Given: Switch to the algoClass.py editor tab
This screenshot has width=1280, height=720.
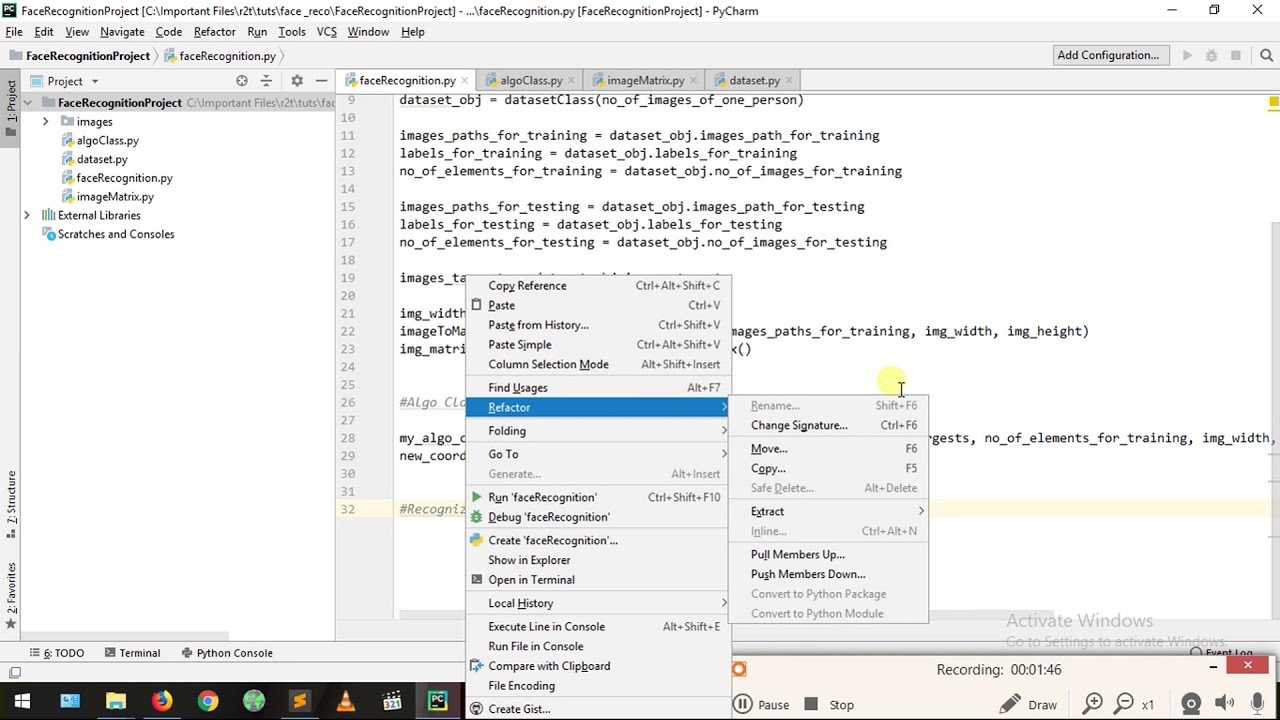Looking at the screenshot, I should tap(531, 80).
